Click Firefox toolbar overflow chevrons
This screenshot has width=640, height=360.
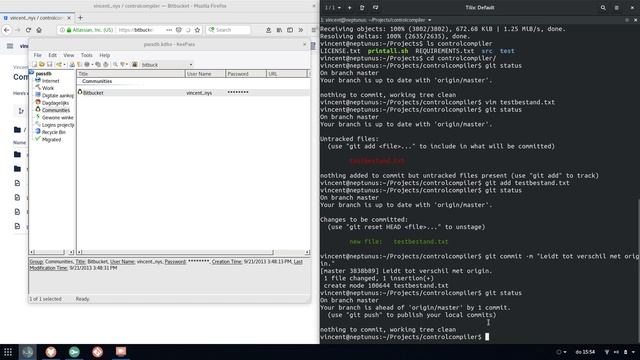click(x=301, y=30)
